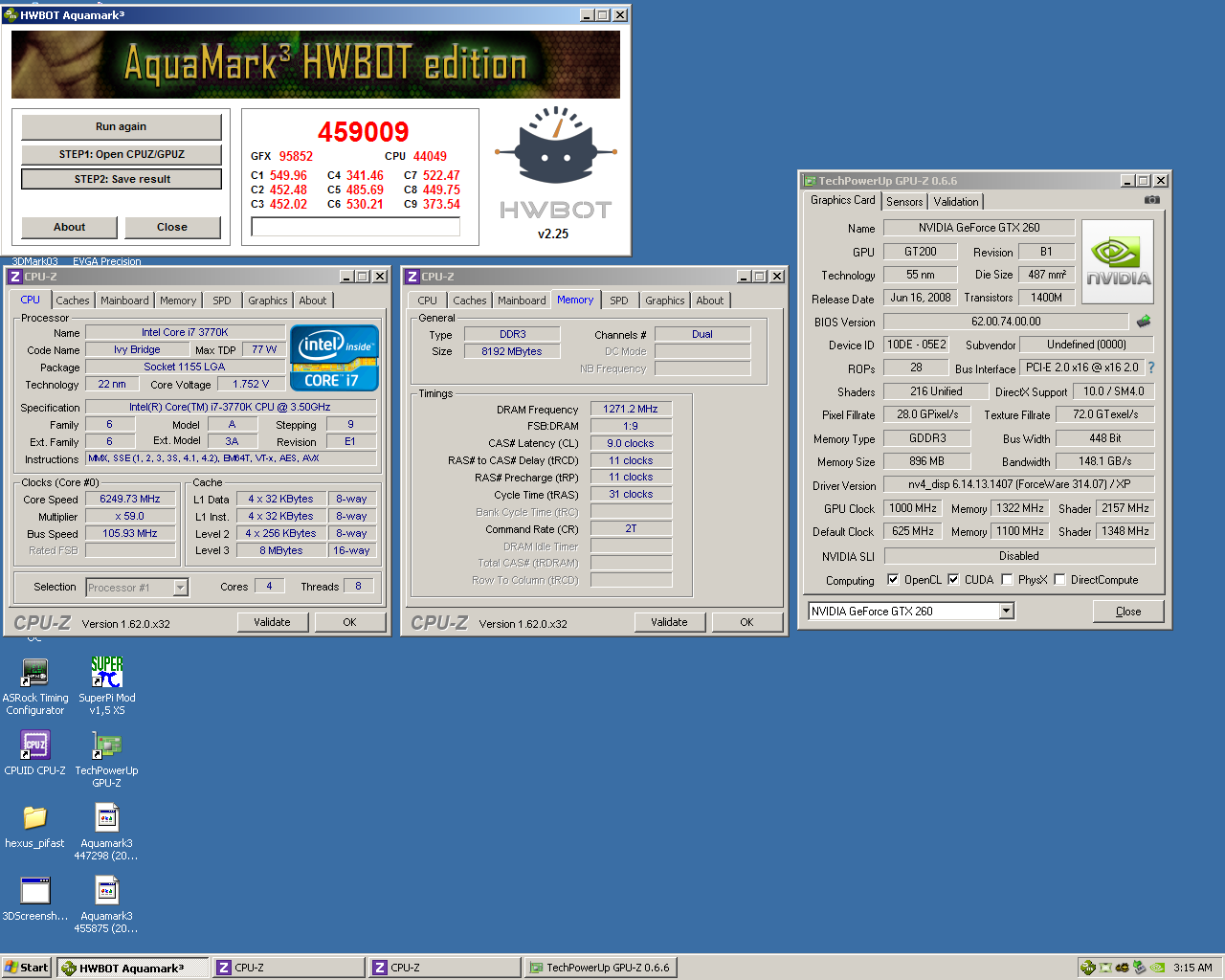The image size is (1225, 980).
Task: Click STEP2: Save result button
Action: click(x=122, y=179)
